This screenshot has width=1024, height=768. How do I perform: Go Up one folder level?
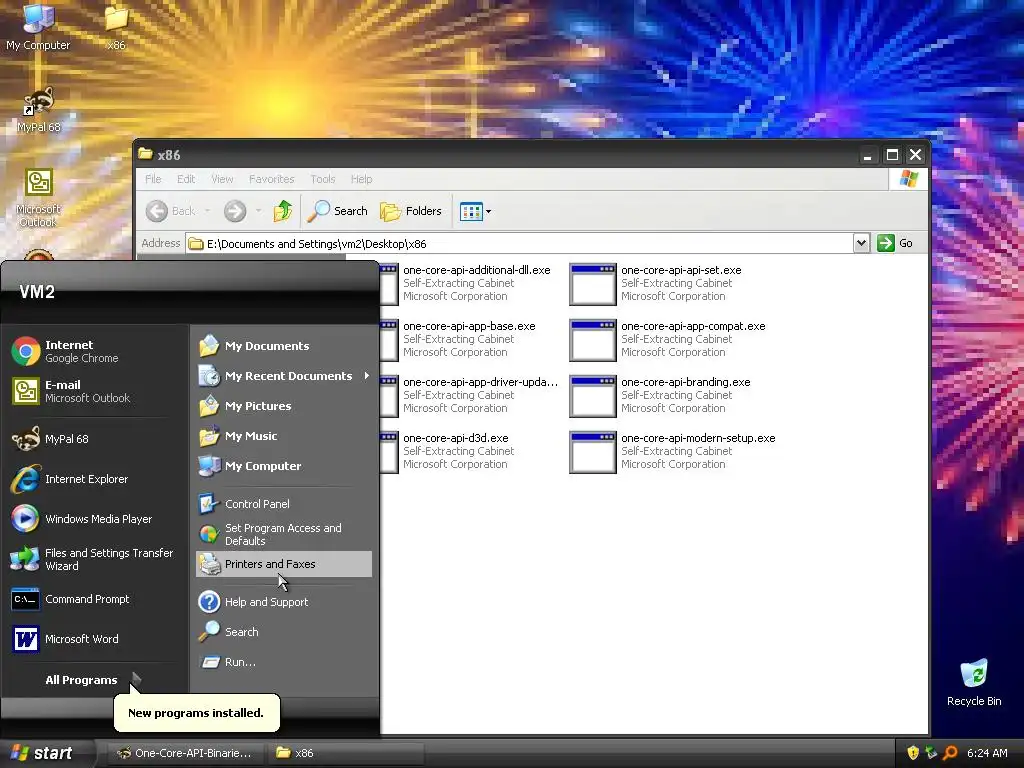coord(283,211)
